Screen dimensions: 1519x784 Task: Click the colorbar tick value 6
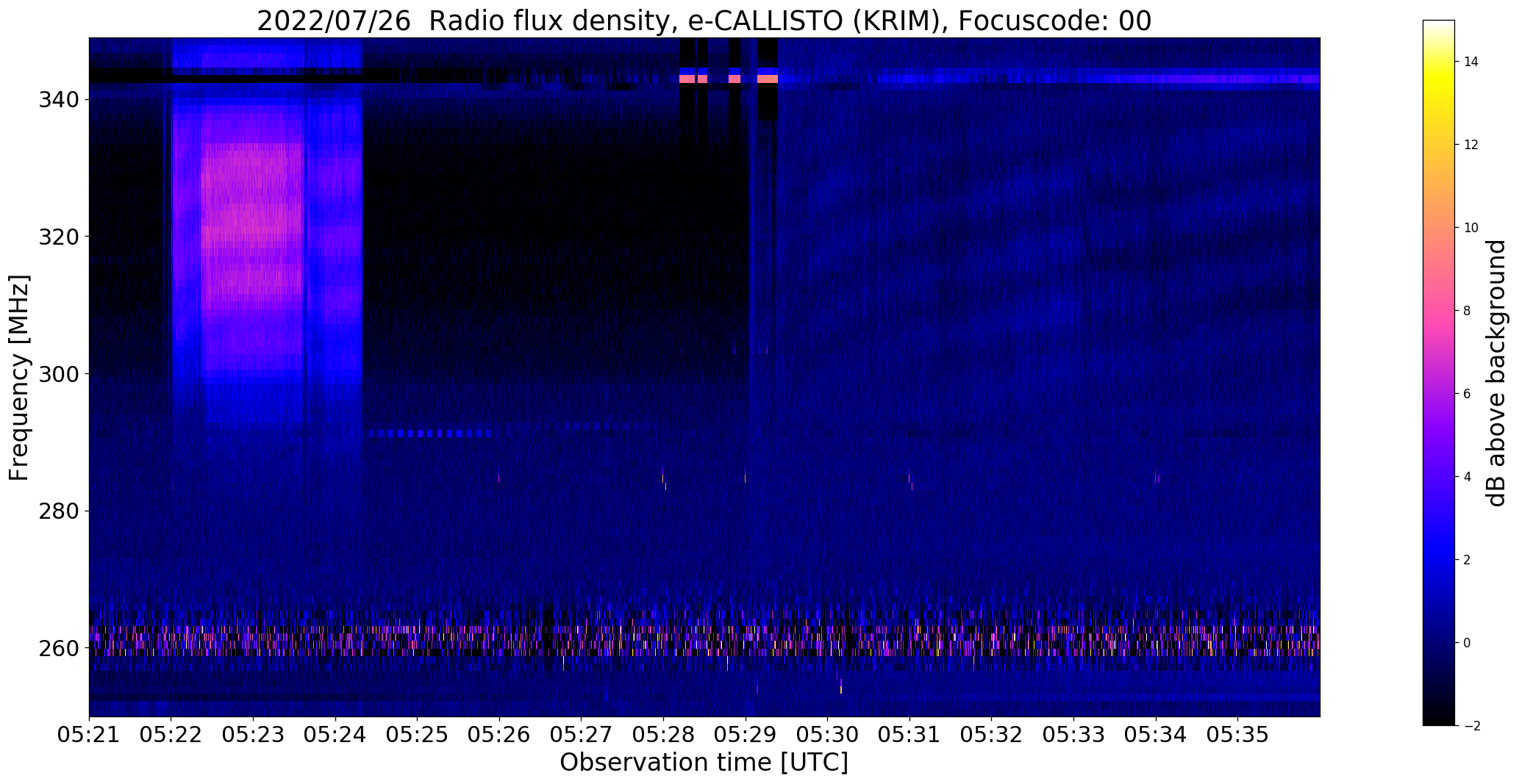coord(1467,394)
